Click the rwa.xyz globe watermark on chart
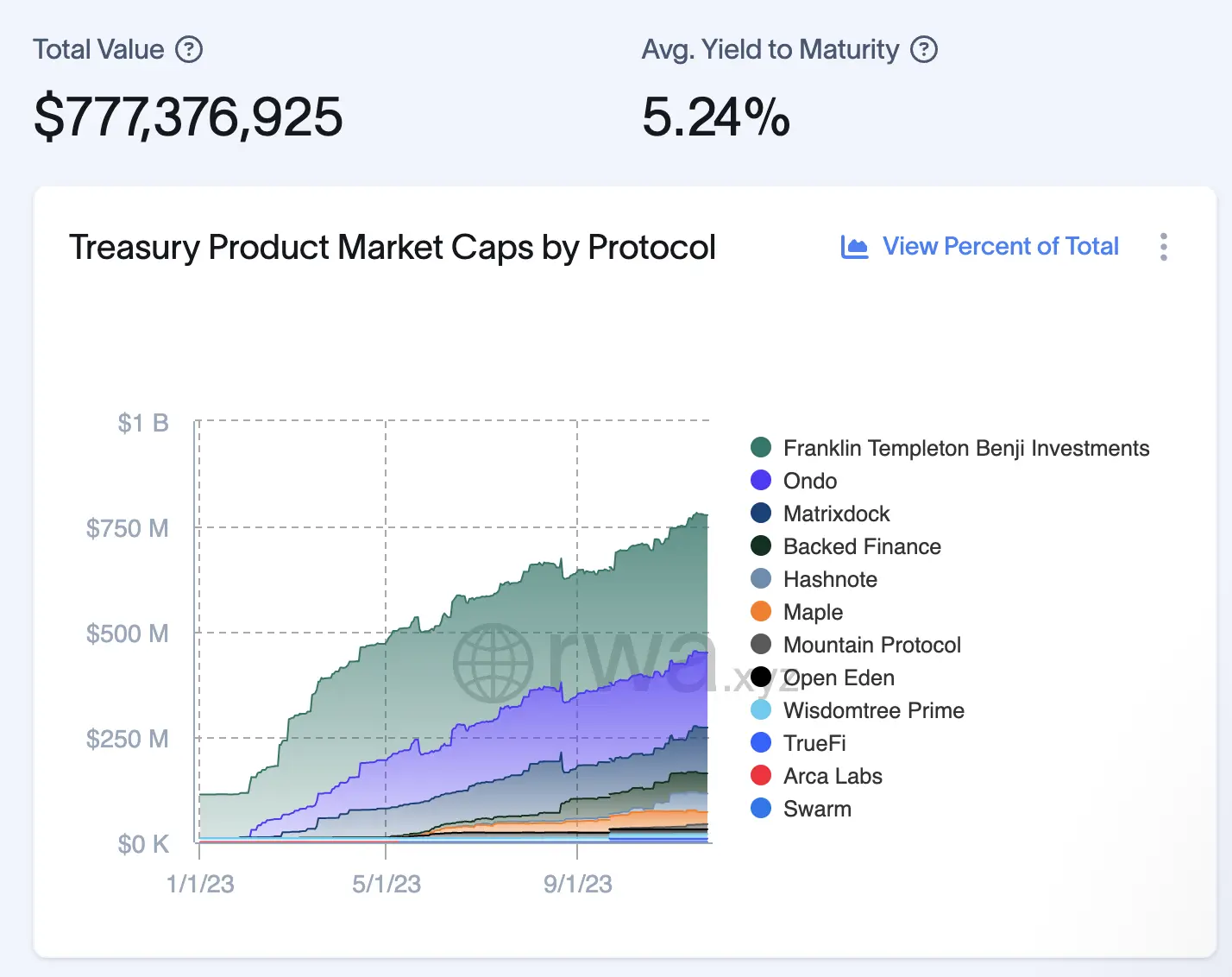Screen dimensions: 1232x977 pos(493,663)
